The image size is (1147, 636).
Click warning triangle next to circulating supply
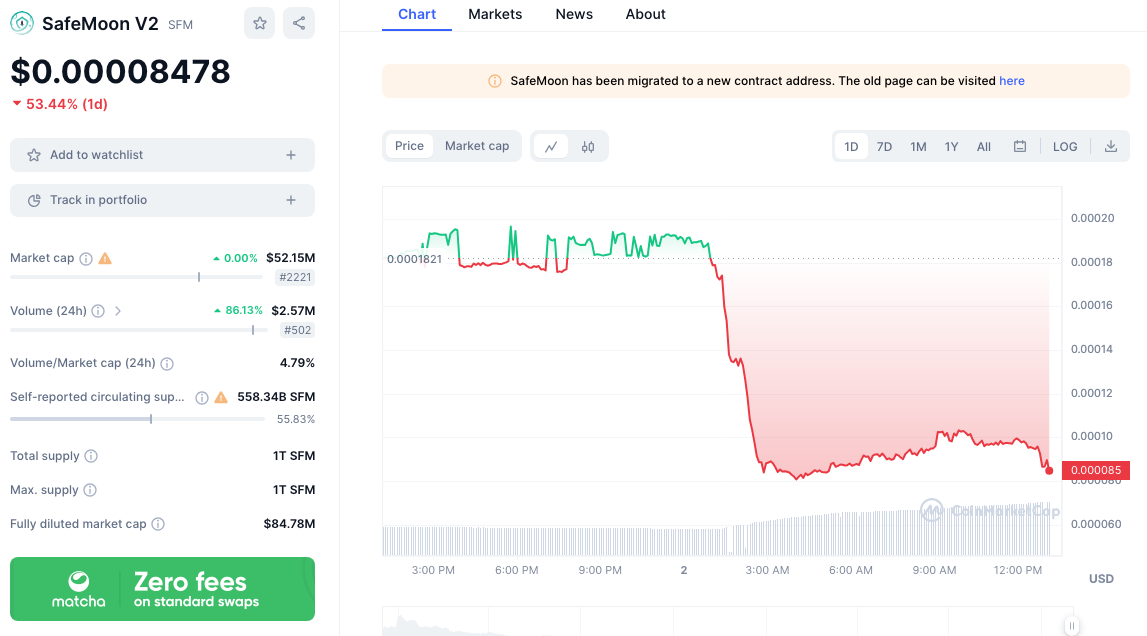click(221, 397)
